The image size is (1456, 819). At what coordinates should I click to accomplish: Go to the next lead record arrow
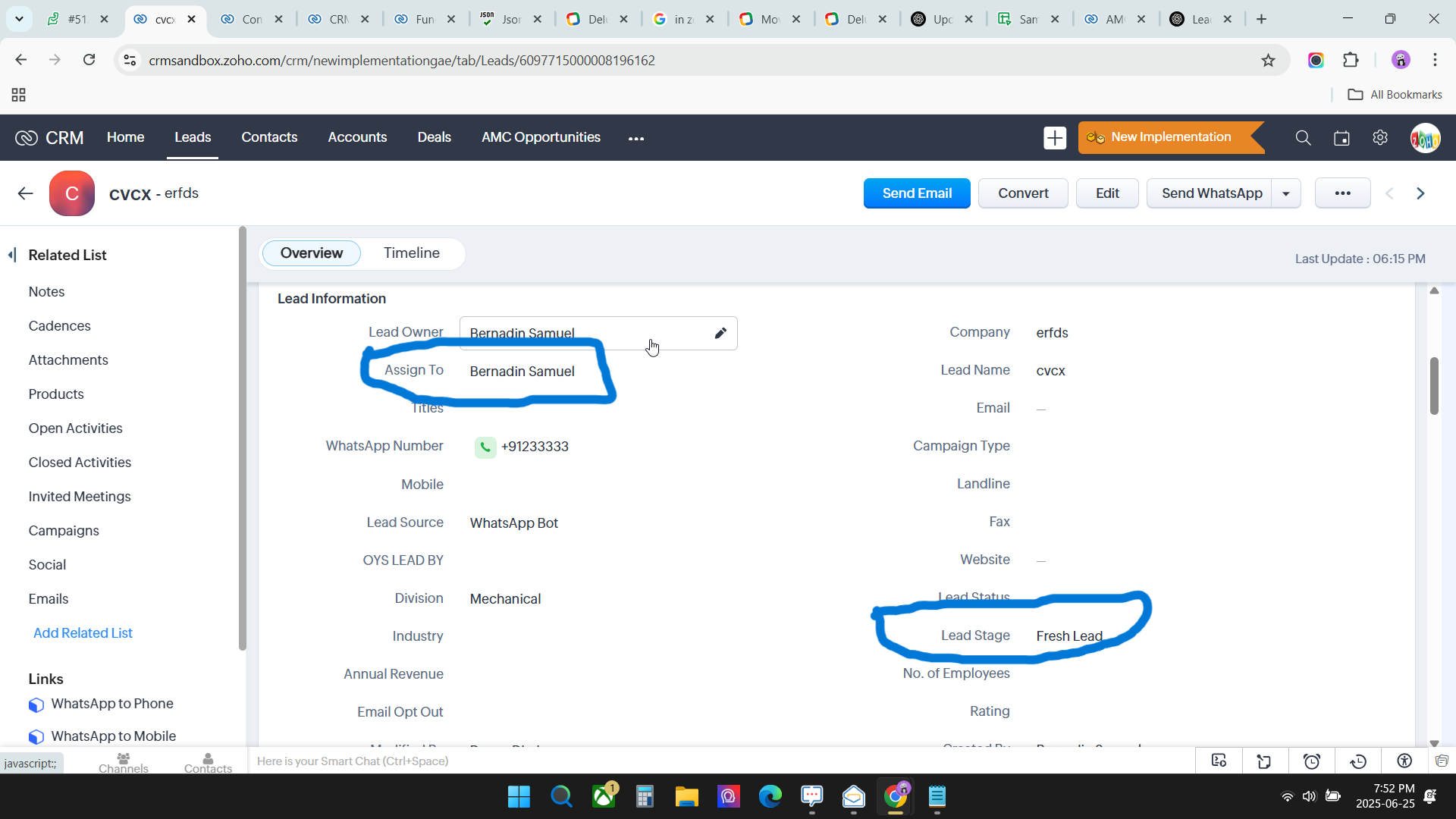pyautogui.click(x=1420, y=194)
